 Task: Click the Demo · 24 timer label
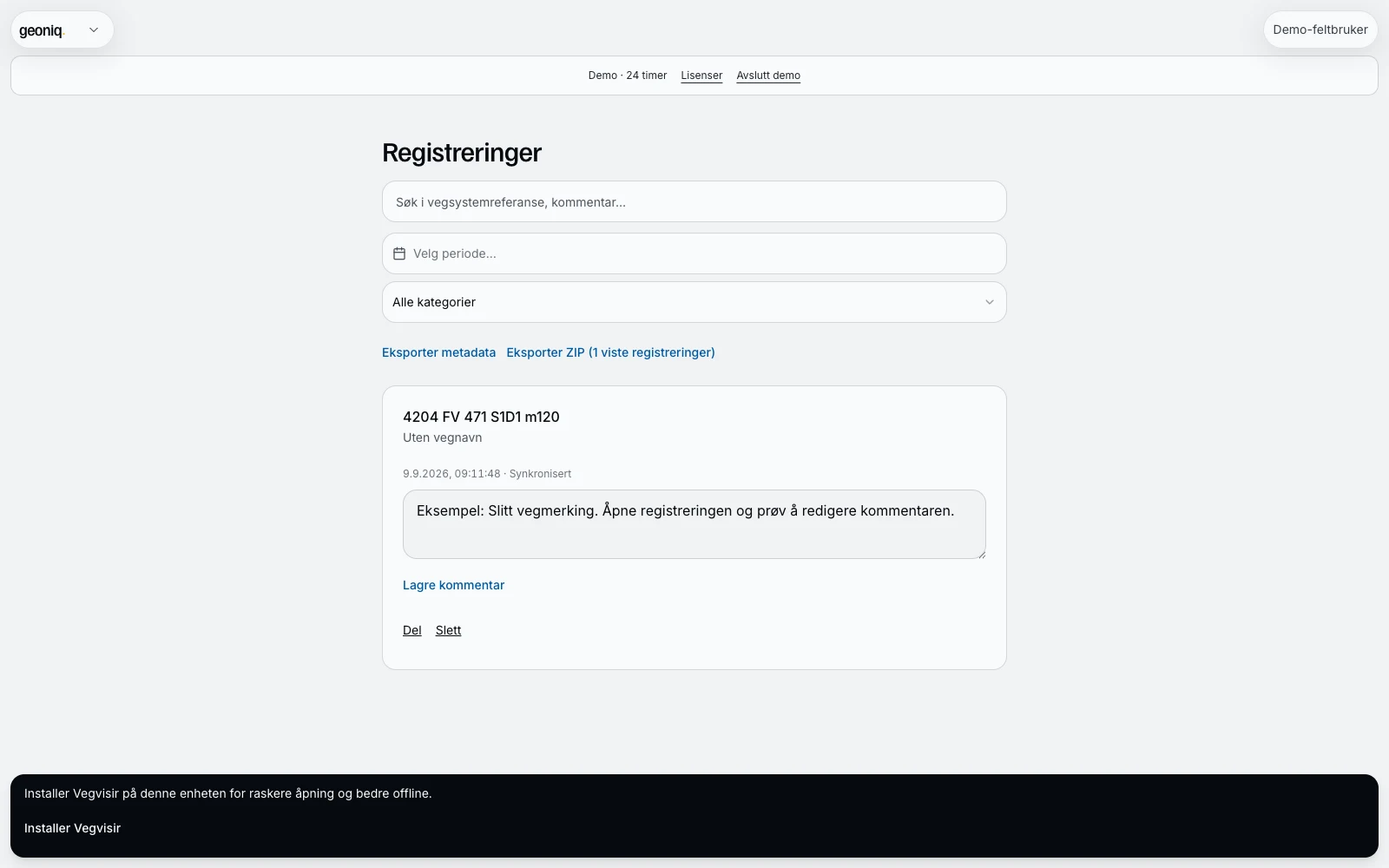point(628,76)
